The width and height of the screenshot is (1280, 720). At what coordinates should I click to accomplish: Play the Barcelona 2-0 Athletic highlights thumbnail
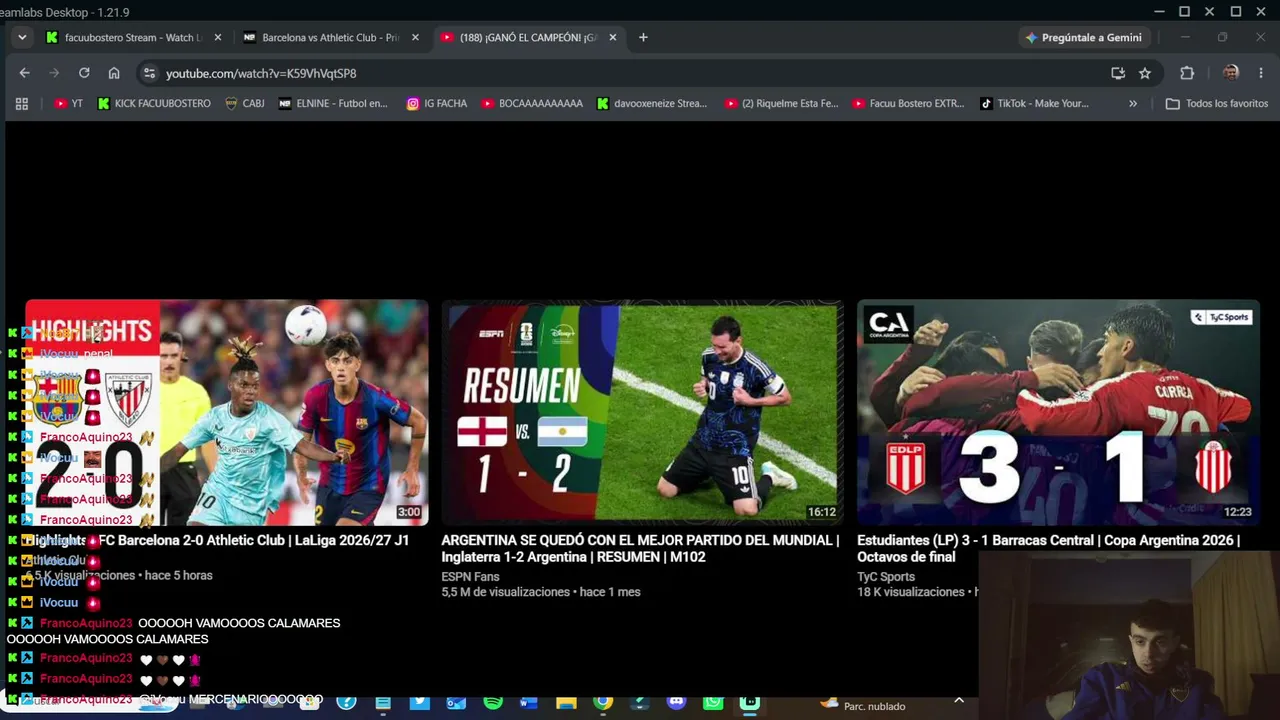(227, 413)
